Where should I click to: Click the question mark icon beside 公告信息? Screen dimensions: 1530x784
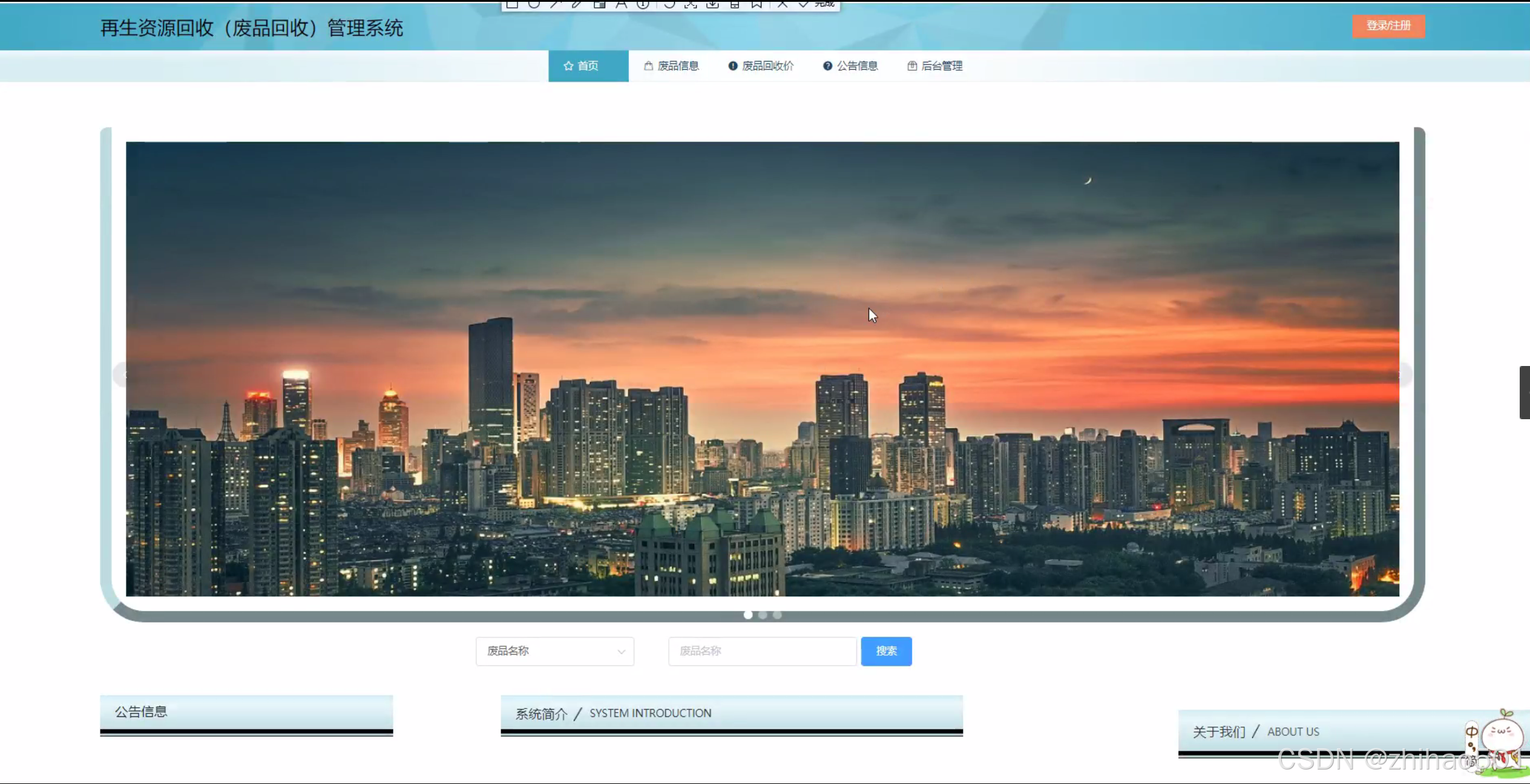tap(827, 66)
